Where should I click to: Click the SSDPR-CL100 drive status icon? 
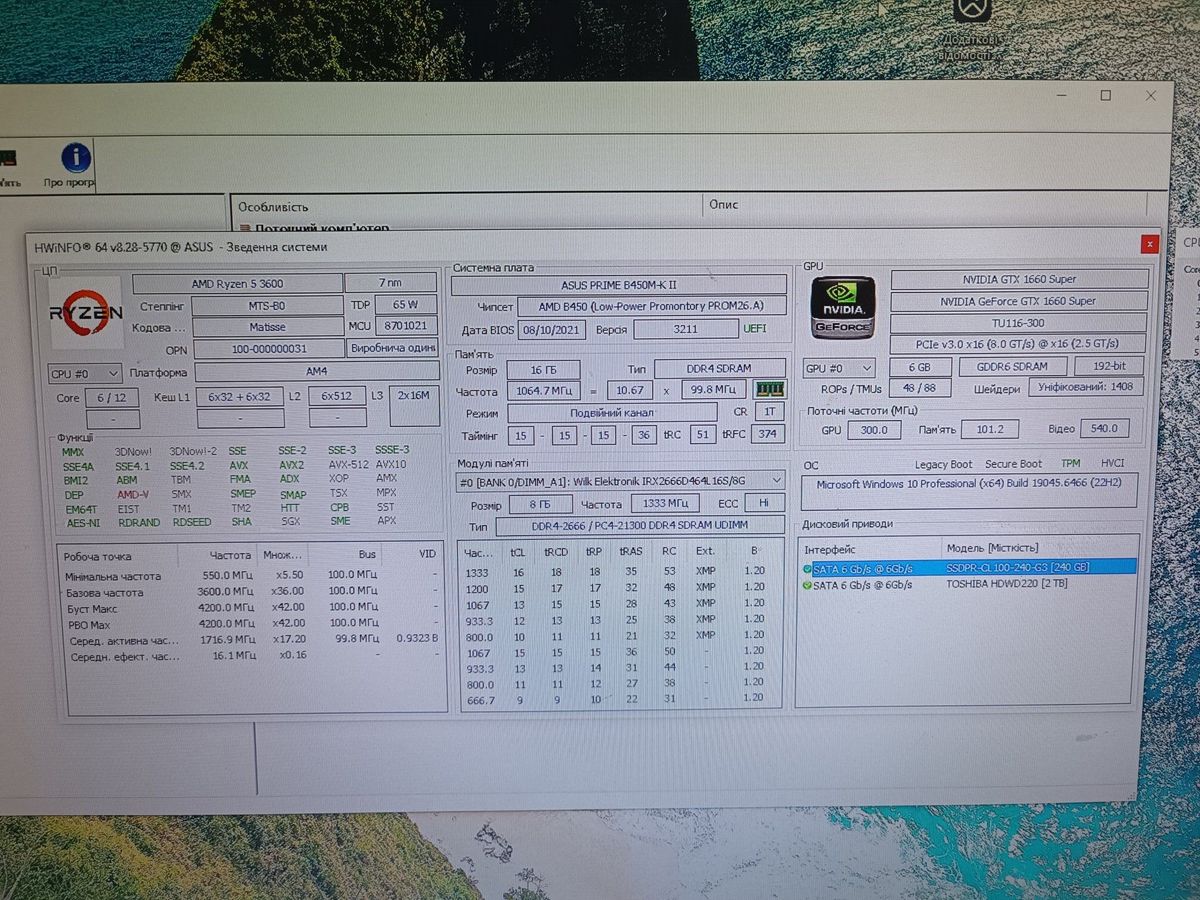coord(807,568)
